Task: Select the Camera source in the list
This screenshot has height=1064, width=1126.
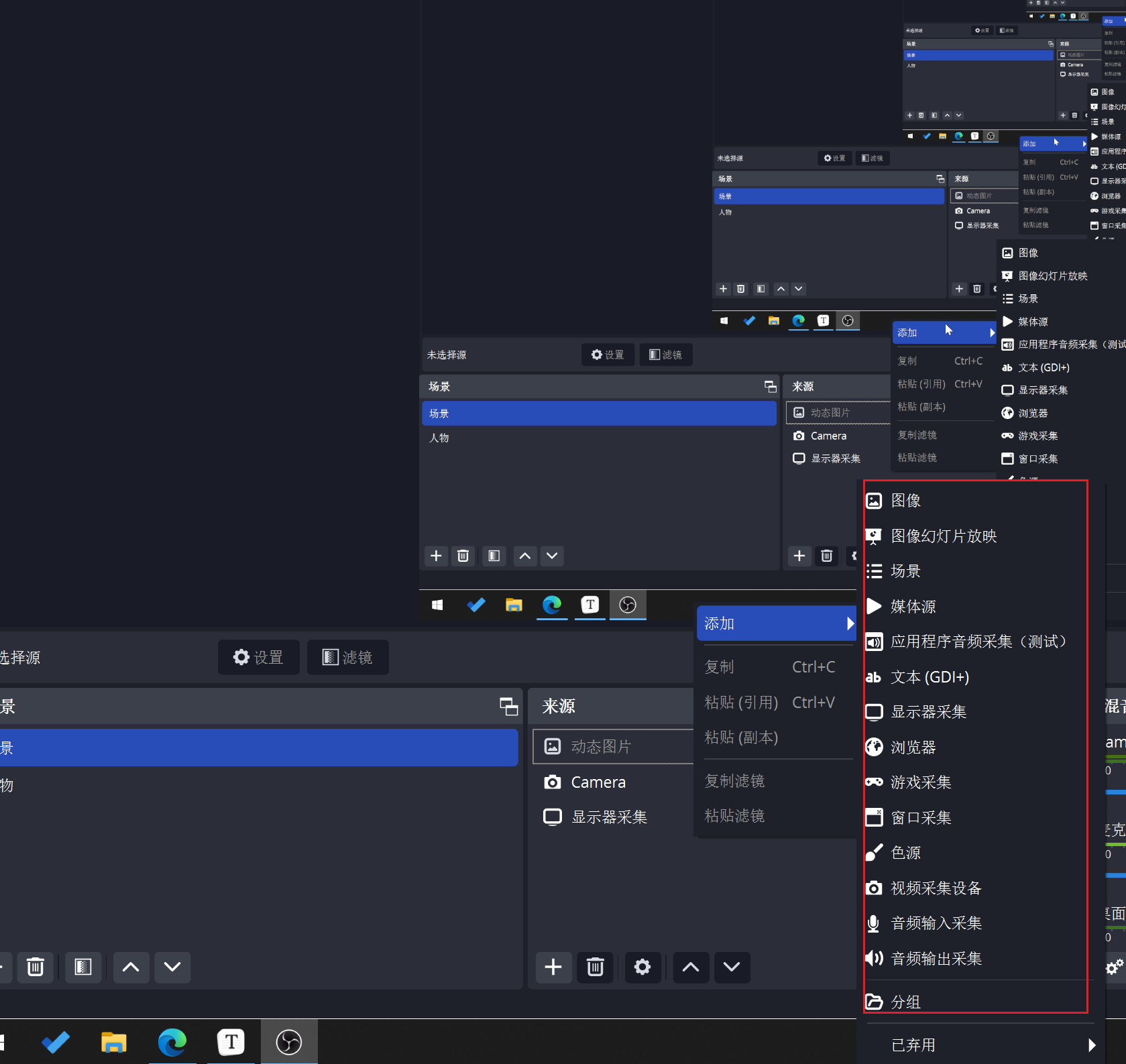Action: [x=598, y=782]
